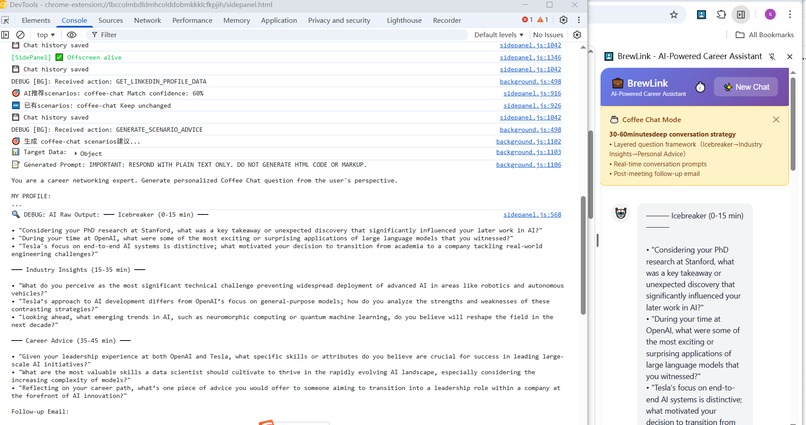The height and width of the screenshot is (425, 806).
Task: Open the Chrome extensions puzzle icon
Action: (x=721, y=14)
